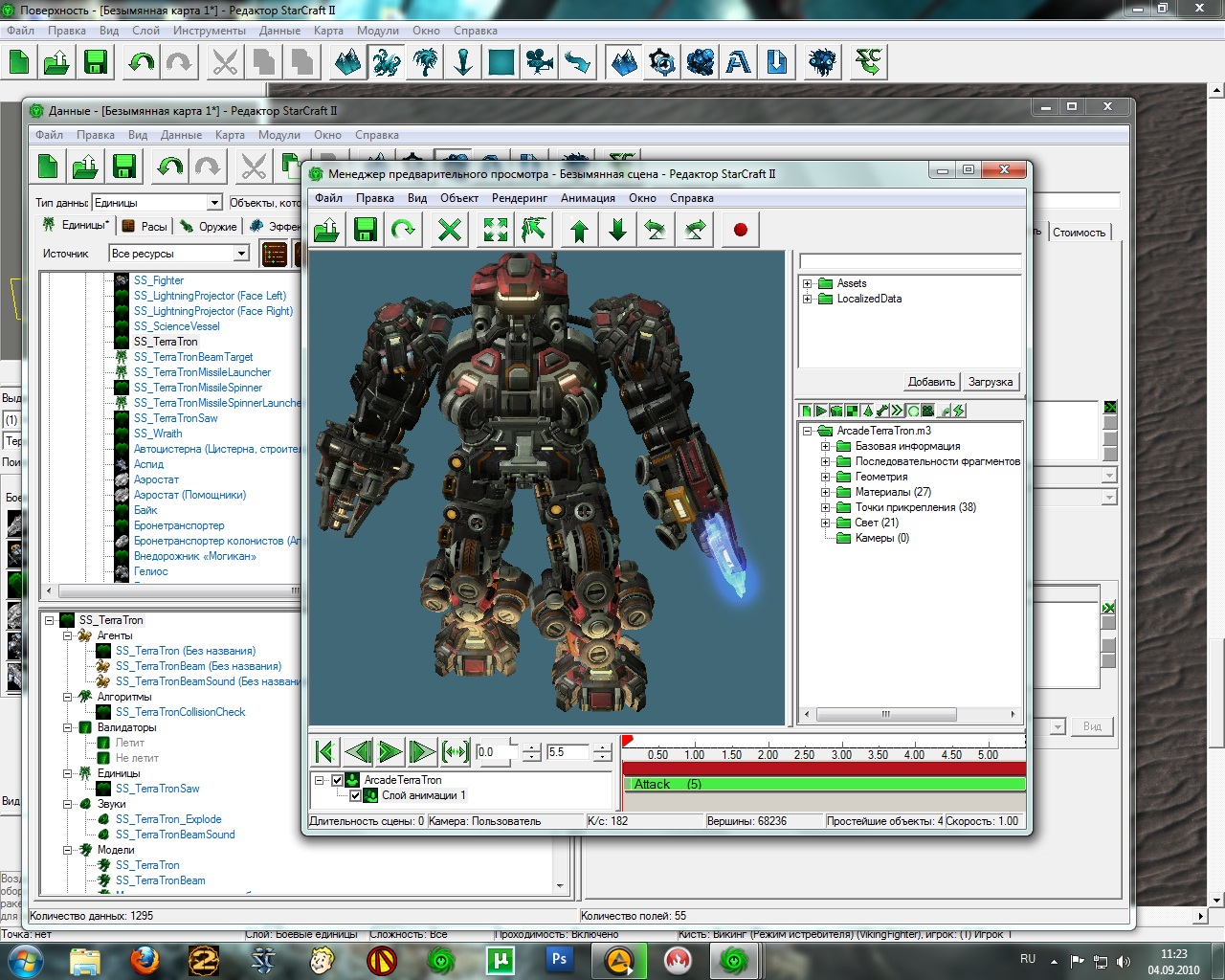The image size is (1225, 980).
Task: Click the scissors Cut icon in main toolbar
Action: click(225, 63)
